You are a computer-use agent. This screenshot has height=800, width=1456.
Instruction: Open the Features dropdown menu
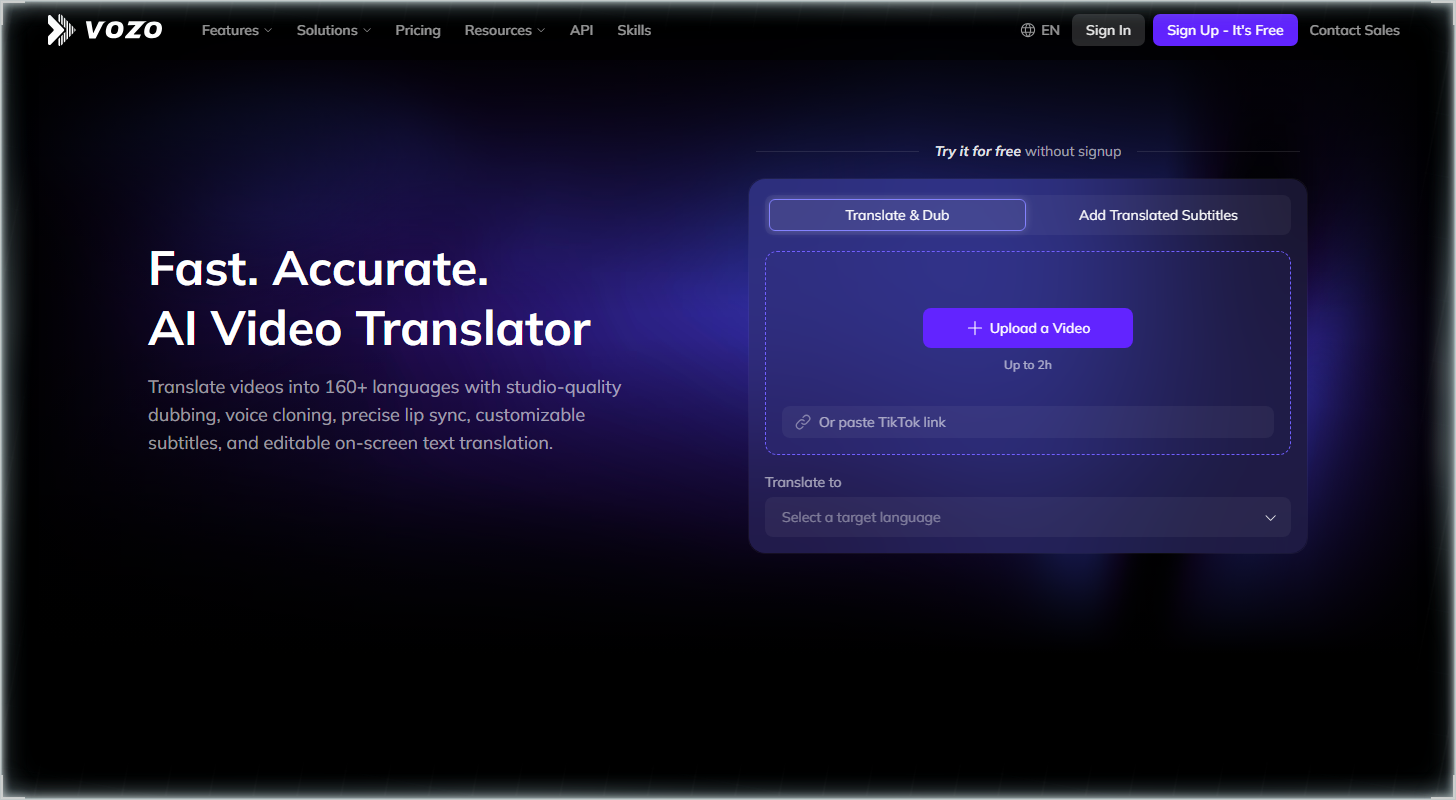(237, 30)
